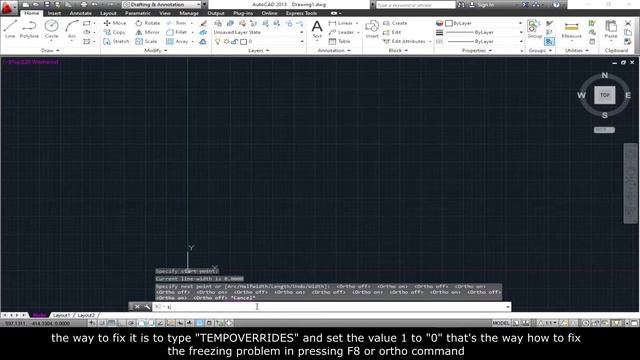Viewport: 640px width, 360px height.
Task: Click the Mirror tool
Action: pyautogui.click(x=147, y=32)
